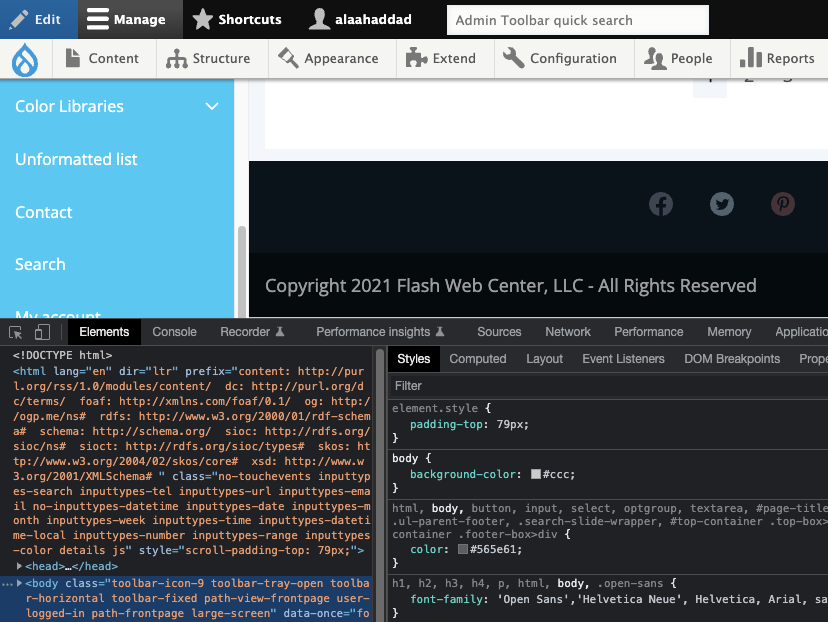Click the Facebook icon in the footer
Viewport: 828px width, 622px height.
(661, 204)
